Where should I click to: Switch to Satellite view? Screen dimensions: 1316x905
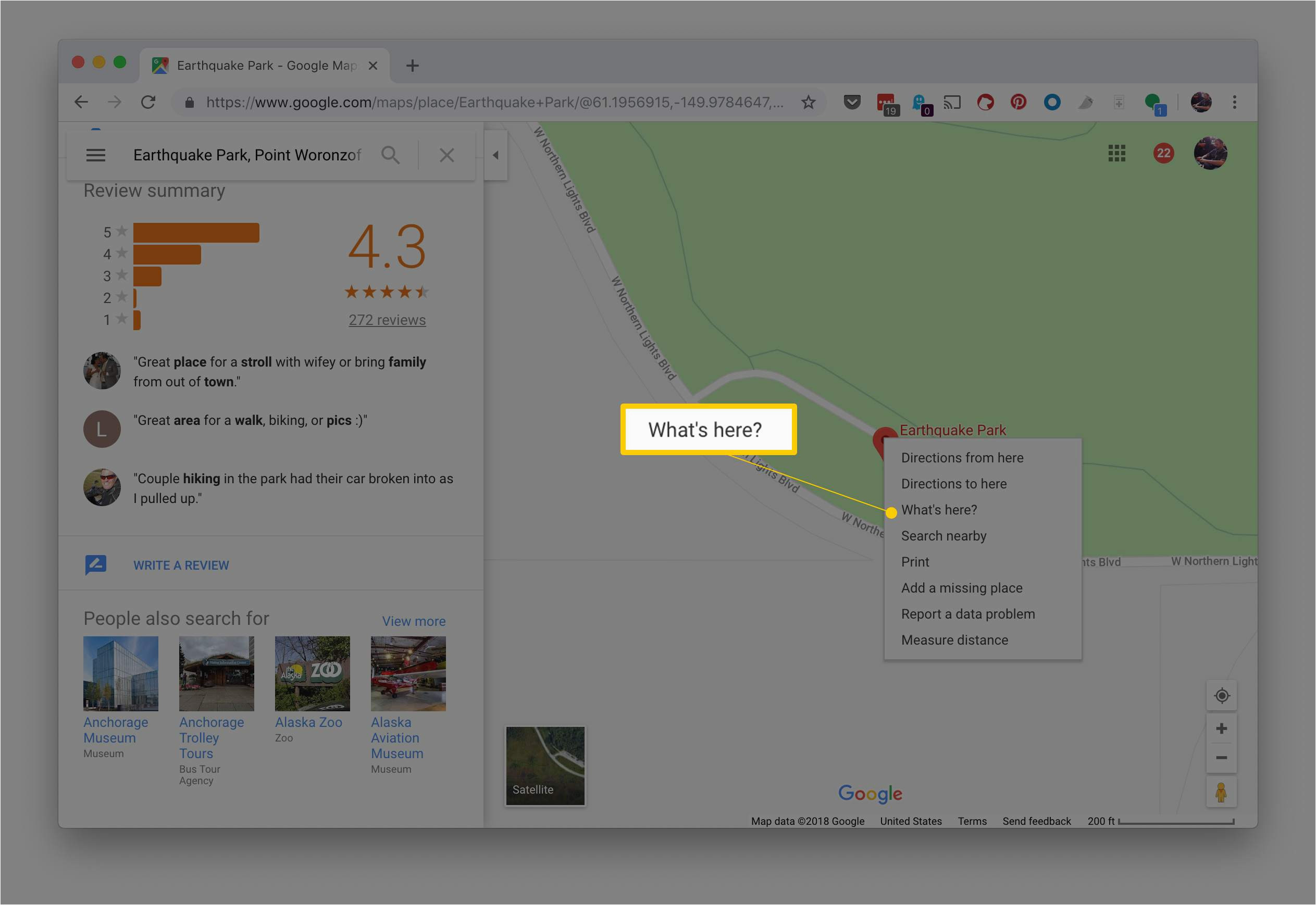point(545,765)
